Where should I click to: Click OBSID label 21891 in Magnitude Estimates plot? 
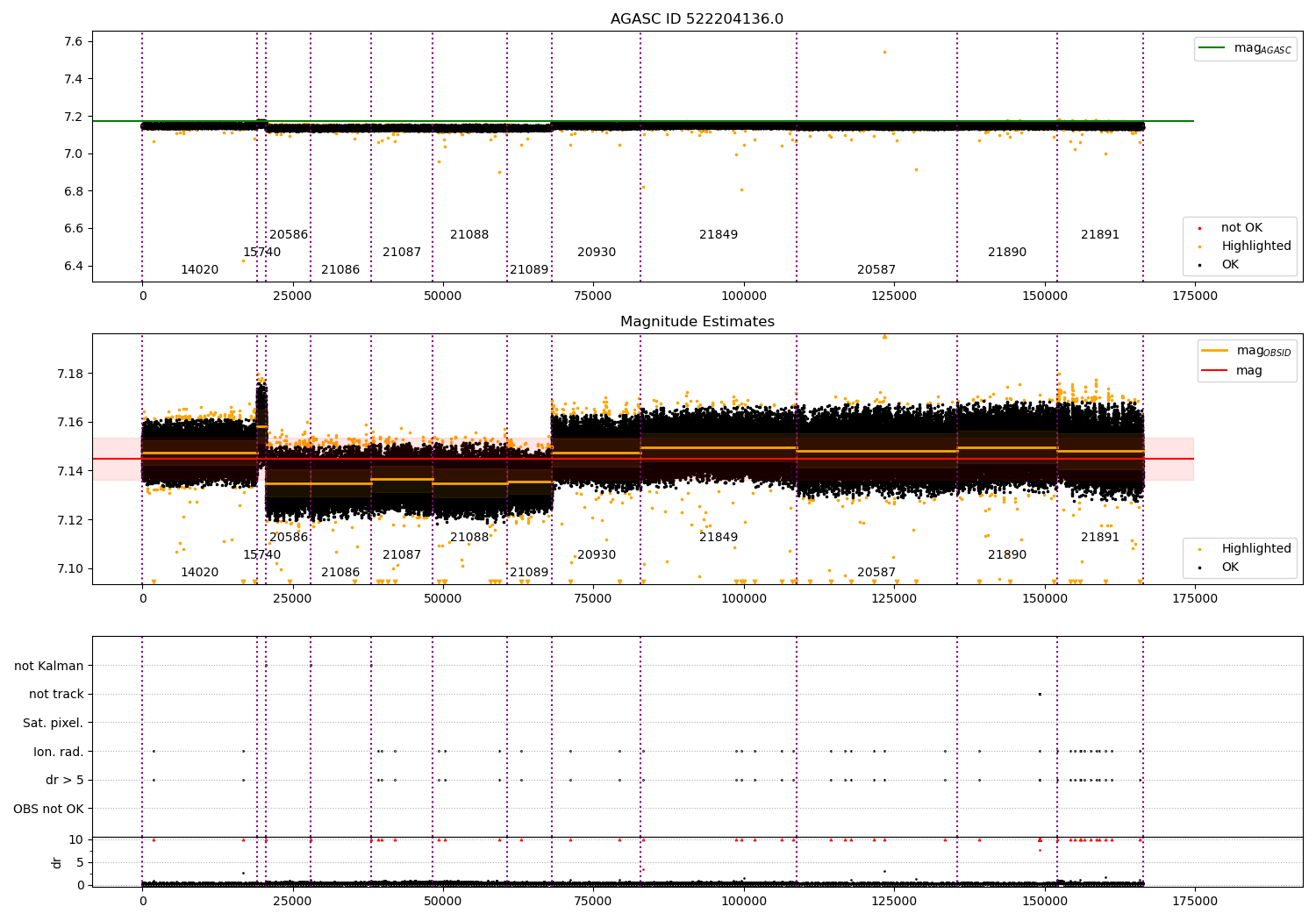1100,538
